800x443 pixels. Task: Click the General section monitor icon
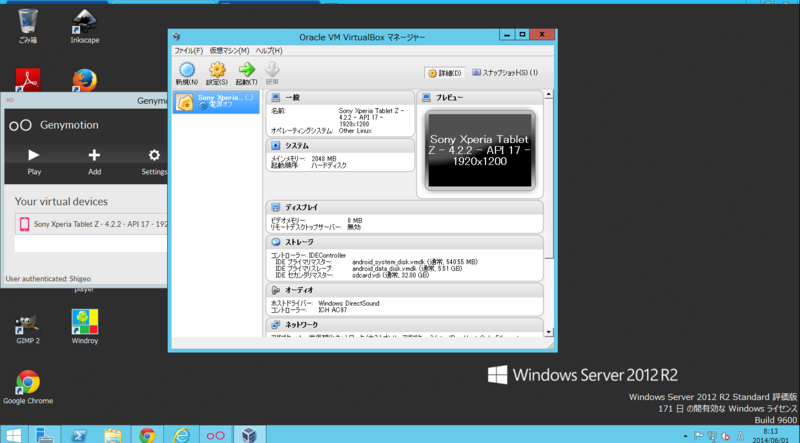276,97
